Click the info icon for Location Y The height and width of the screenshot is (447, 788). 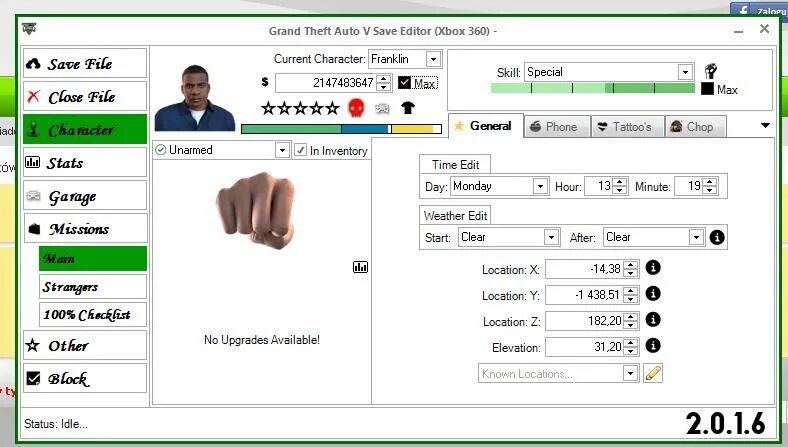coord(653,293)
